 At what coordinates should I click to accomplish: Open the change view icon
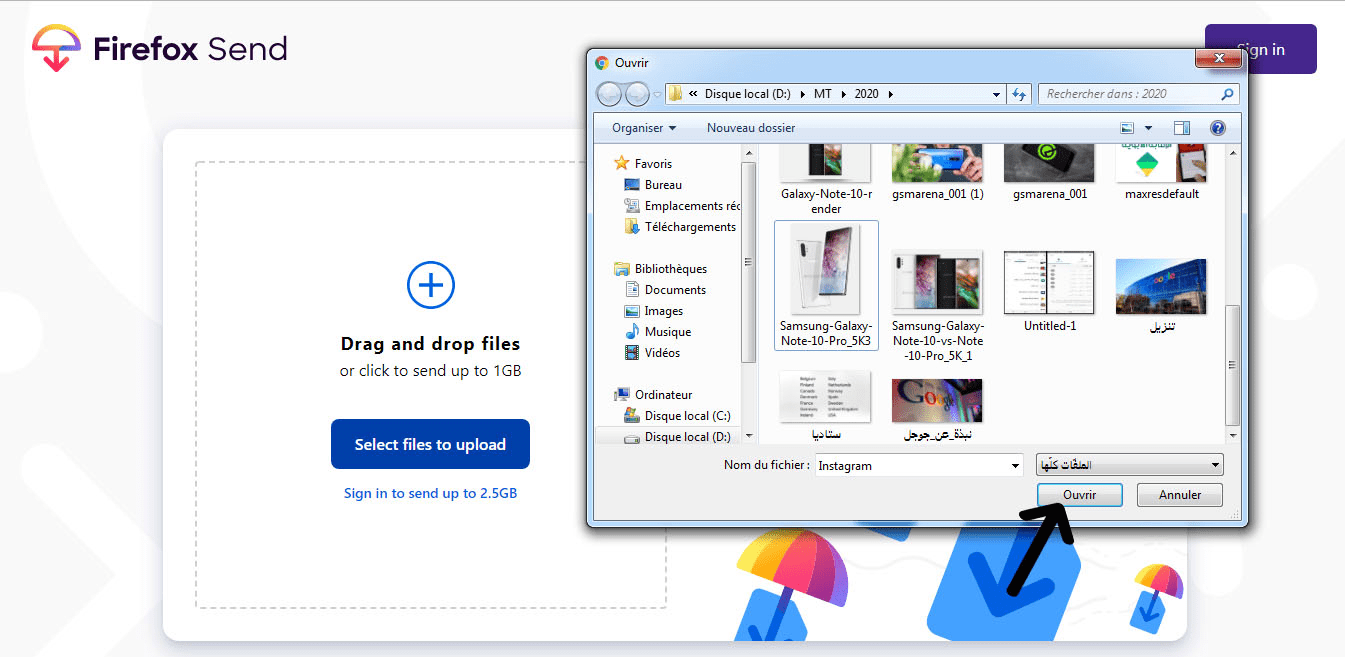tap(1128, 128)
